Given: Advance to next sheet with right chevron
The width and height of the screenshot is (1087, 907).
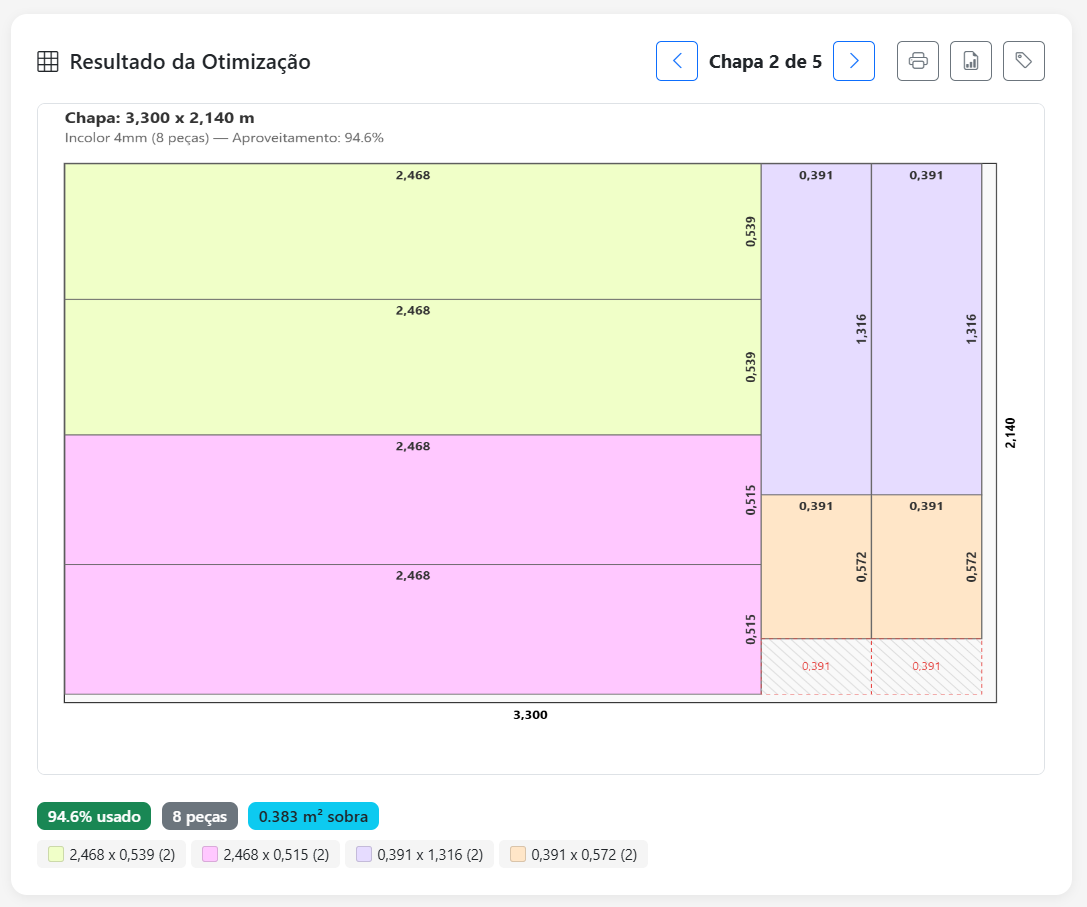Looking at the screenshot, I should pyautogui.click(x=853, y=61).
